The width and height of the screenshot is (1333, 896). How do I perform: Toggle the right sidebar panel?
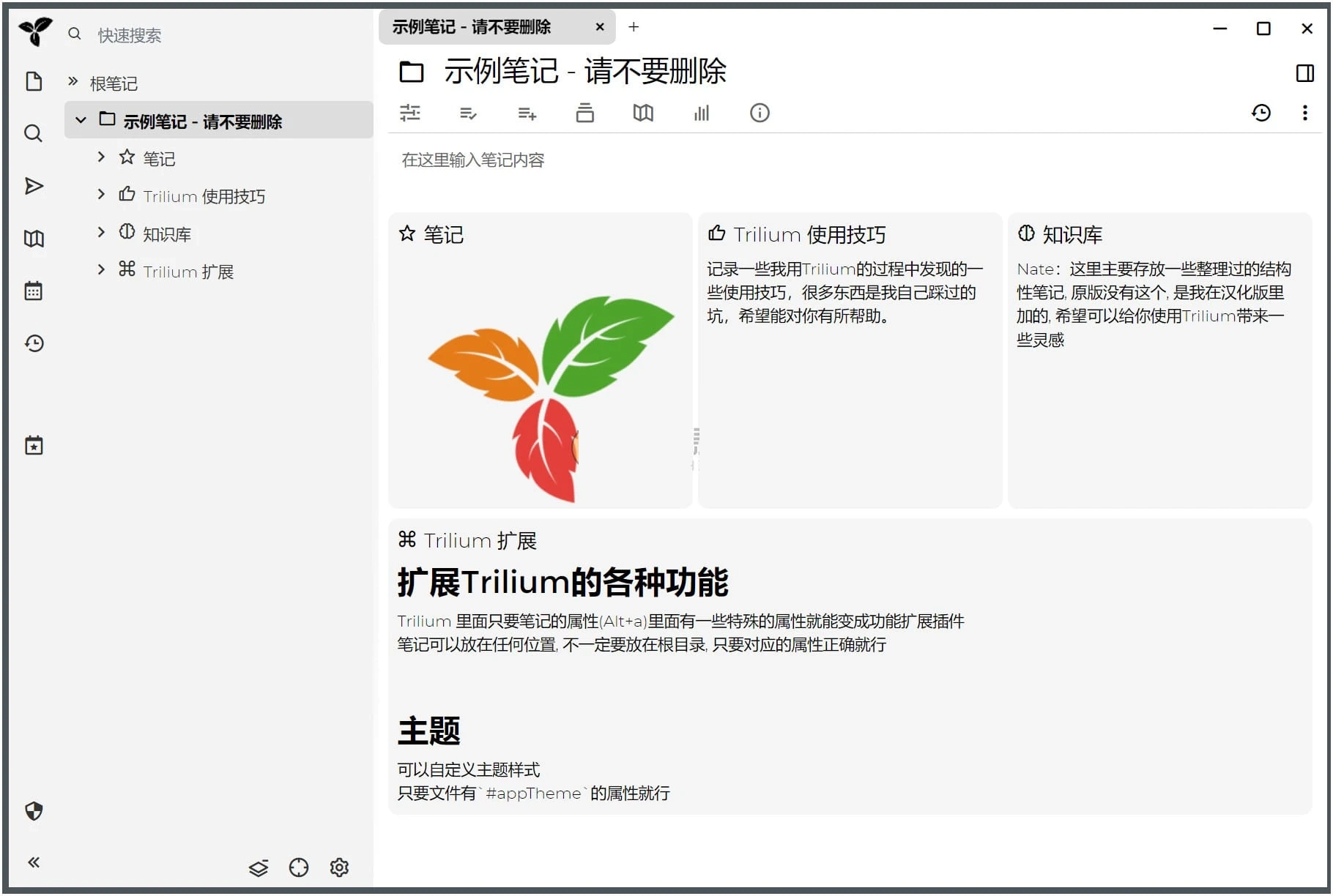click(x=1304, y=72)
